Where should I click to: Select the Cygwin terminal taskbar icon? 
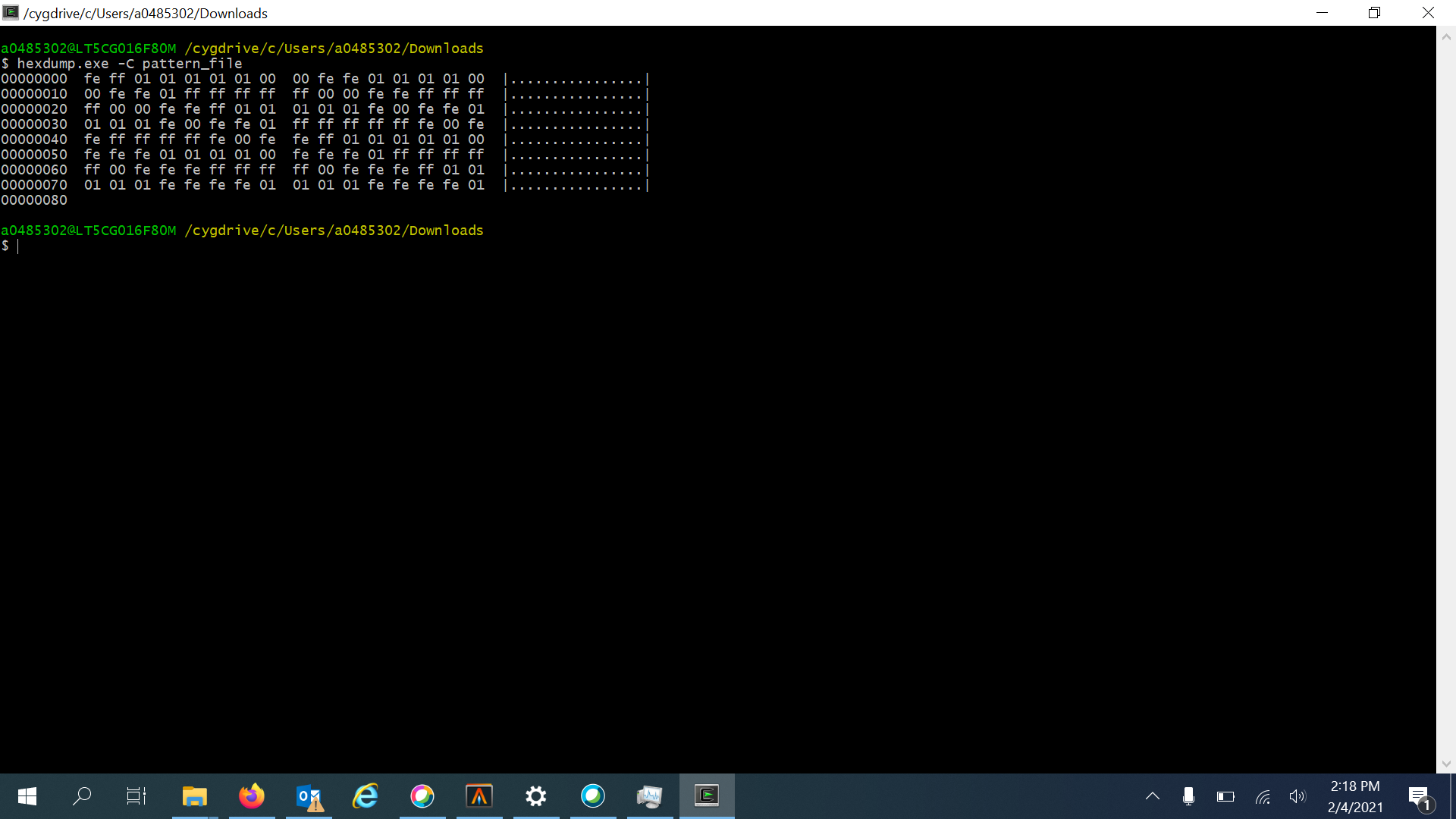coord(707,796)
